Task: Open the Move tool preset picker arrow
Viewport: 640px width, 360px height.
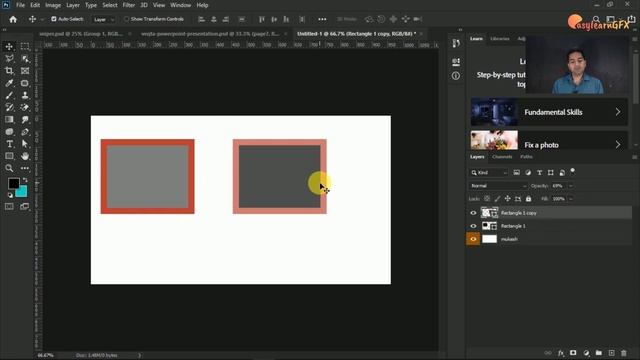Action: point(41,19)
